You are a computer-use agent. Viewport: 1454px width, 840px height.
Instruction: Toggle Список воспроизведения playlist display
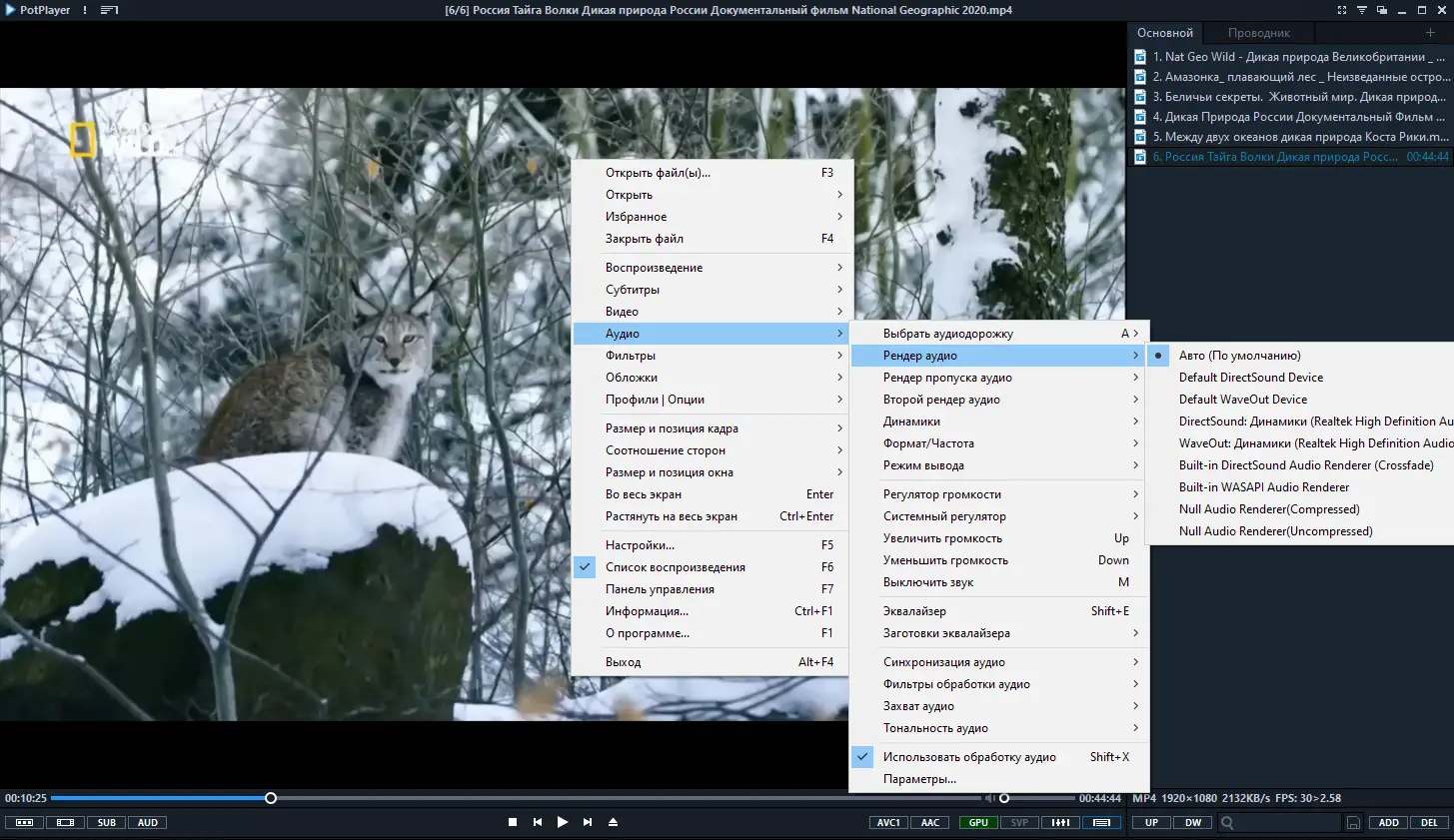[x=713, y=567]
